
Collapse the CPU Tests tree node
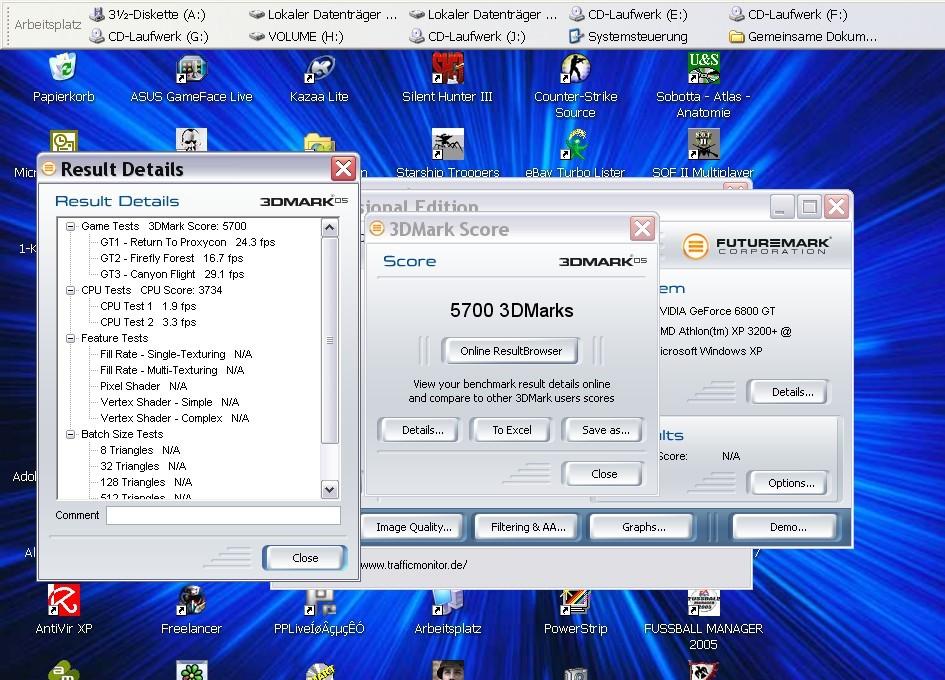(71, 290)
